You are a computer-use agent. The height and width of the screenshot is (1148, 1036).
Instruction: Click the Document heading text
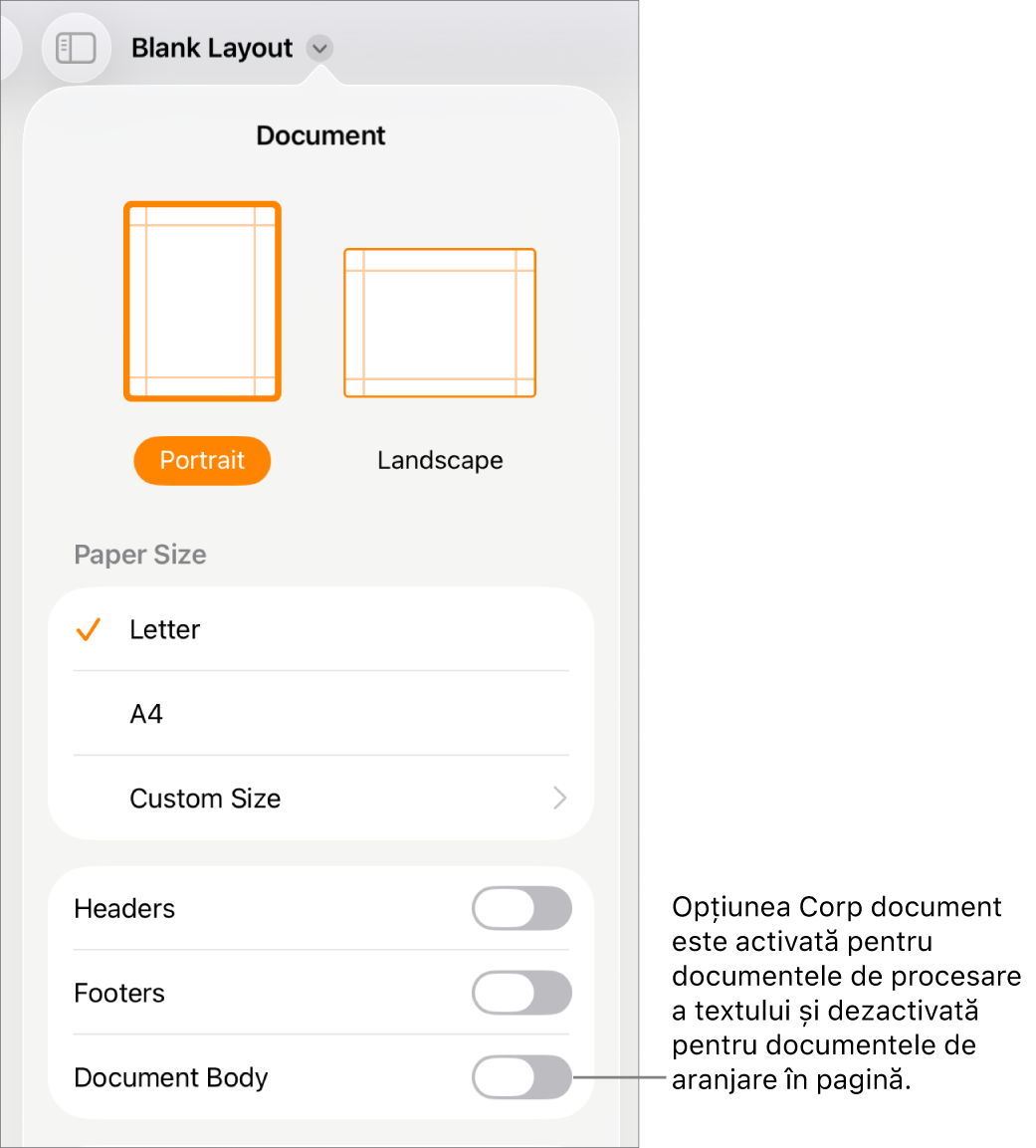[x=320, y=135]
